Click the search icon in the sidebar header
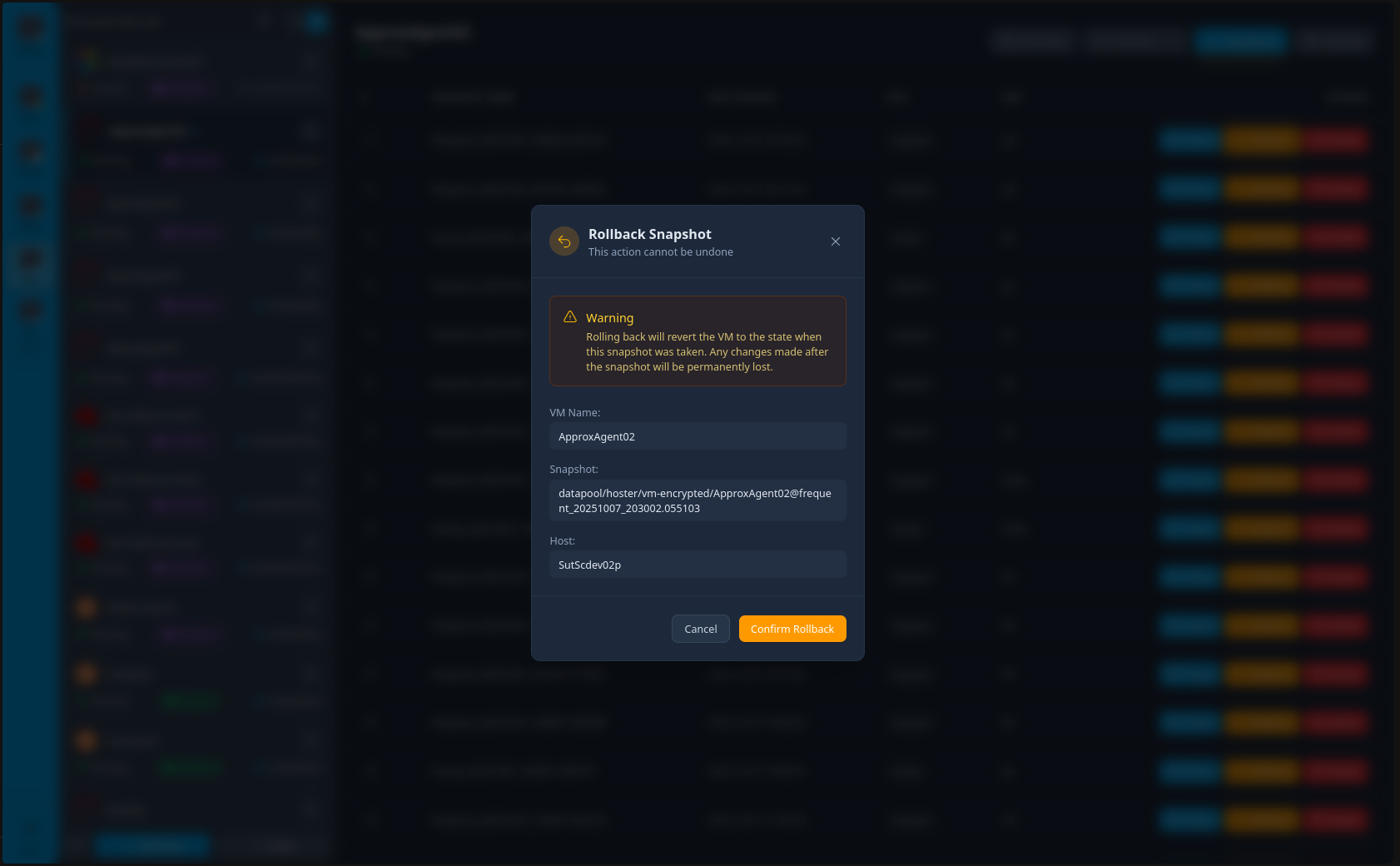The height and width of the screenshot is (866, 1400). [264, 21]
